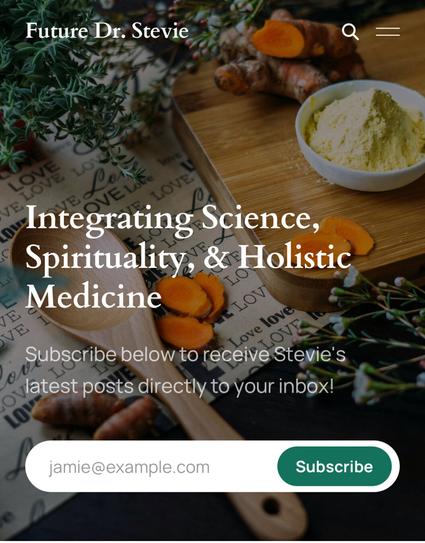Click the Integrating Science headline text
Viewport: 425px width, 543px height.
172,218
